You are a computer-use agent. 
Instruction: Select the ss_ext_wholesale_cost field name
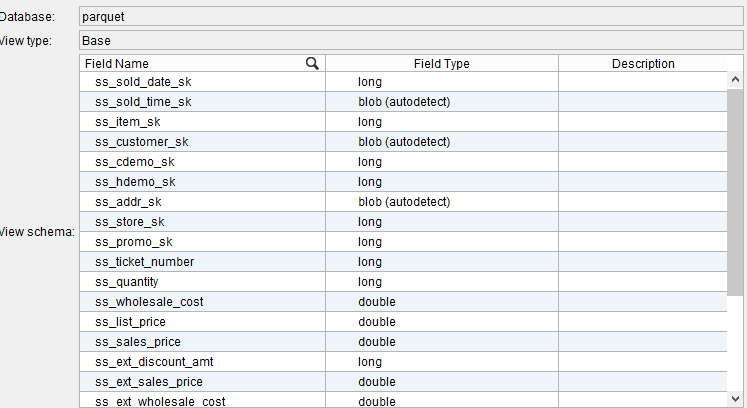tap(160, 401)
